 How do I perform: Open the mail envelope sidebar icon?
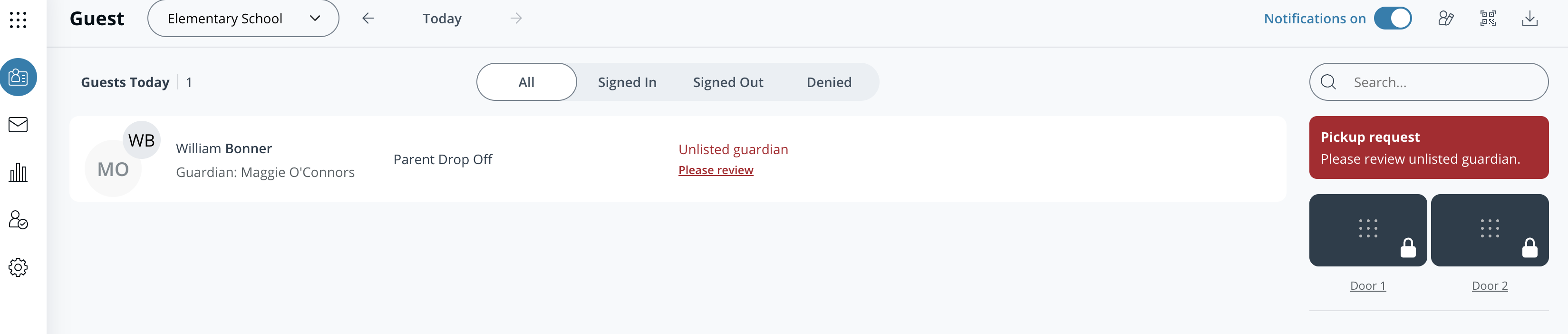tap(18, 125)
